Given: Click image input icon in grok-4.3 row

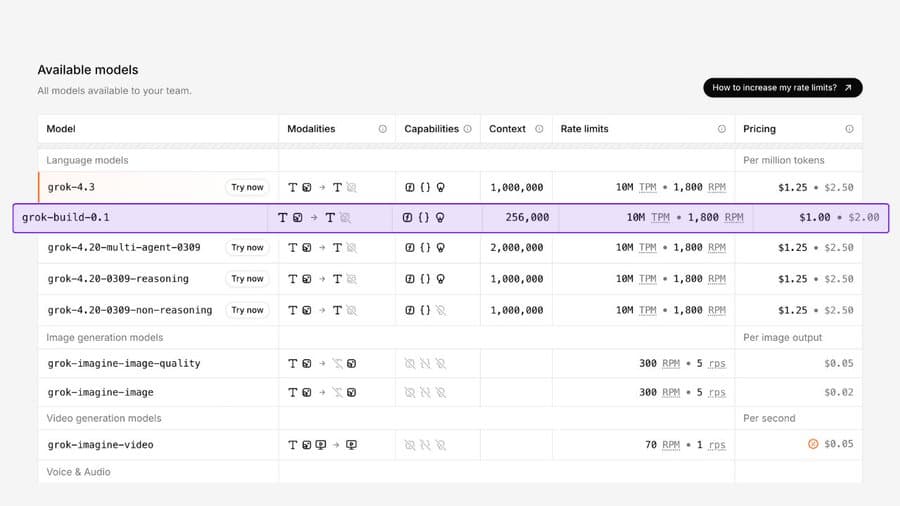Looking at the screenshot, I should pos(307,188).
